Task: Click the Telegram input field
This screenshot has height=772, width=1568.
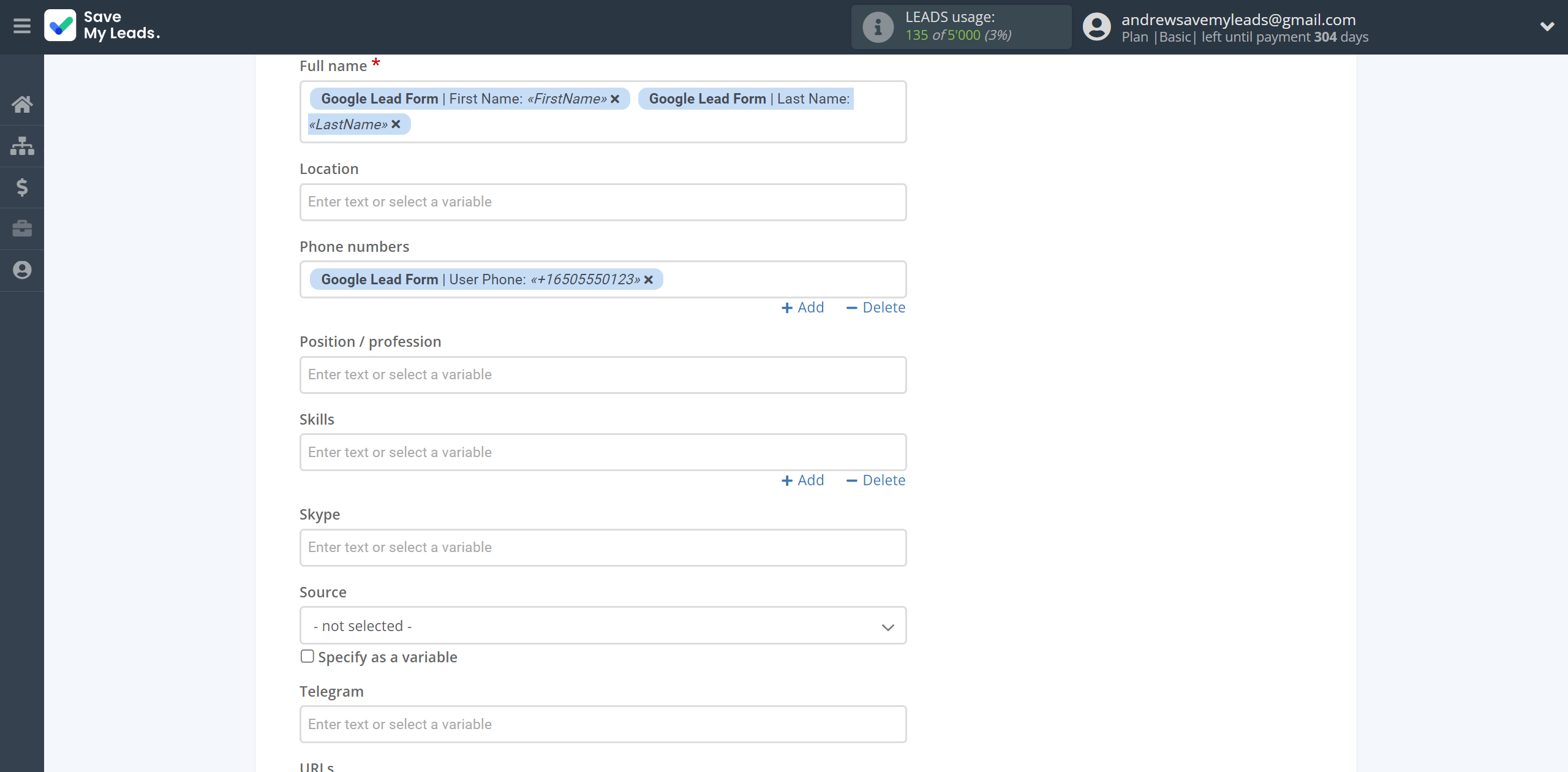Action: pyautogui.click(x=603, y=724)
